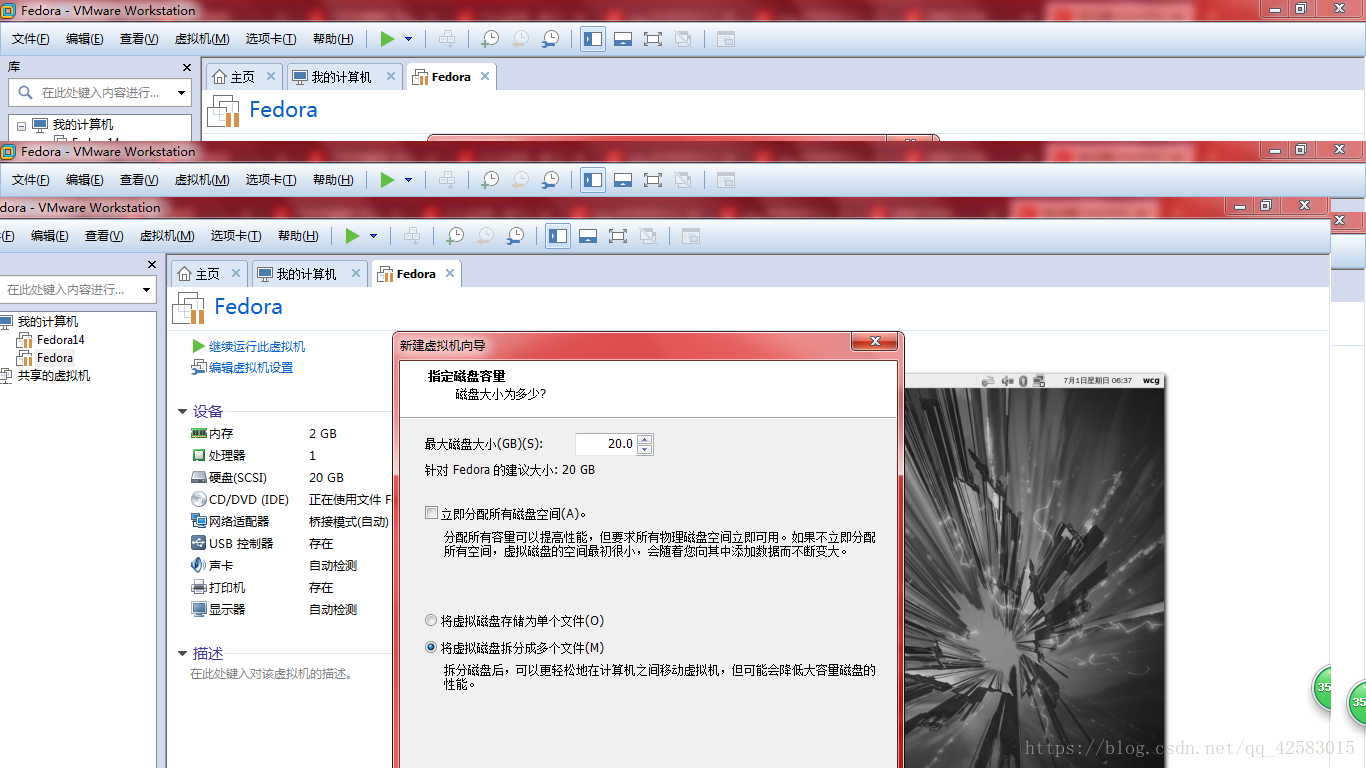Take a snapshot via front window clock-plus icon

455,236
